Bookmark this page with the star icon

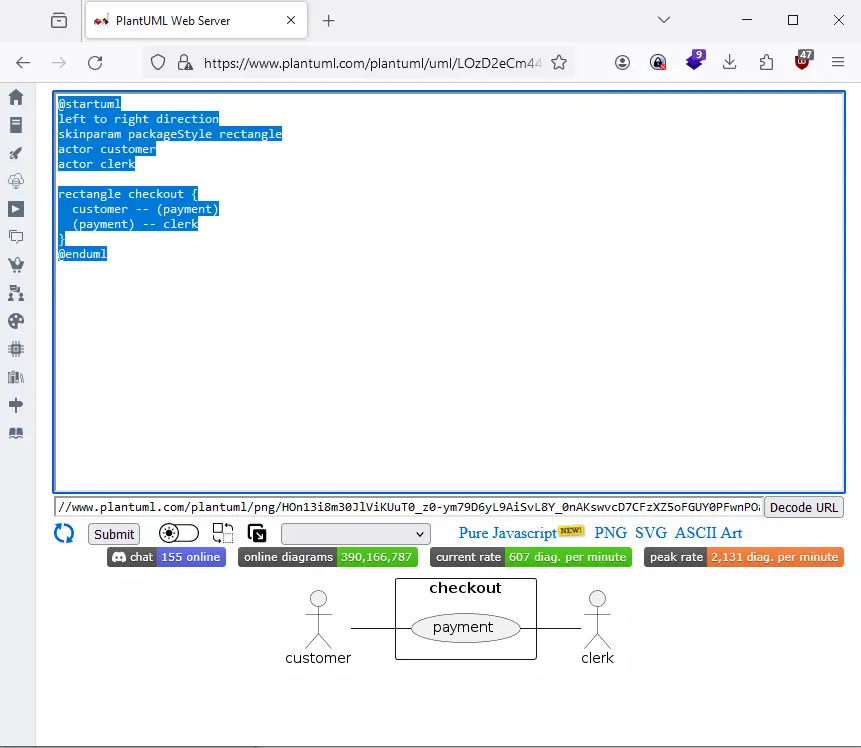coord(559,63)
